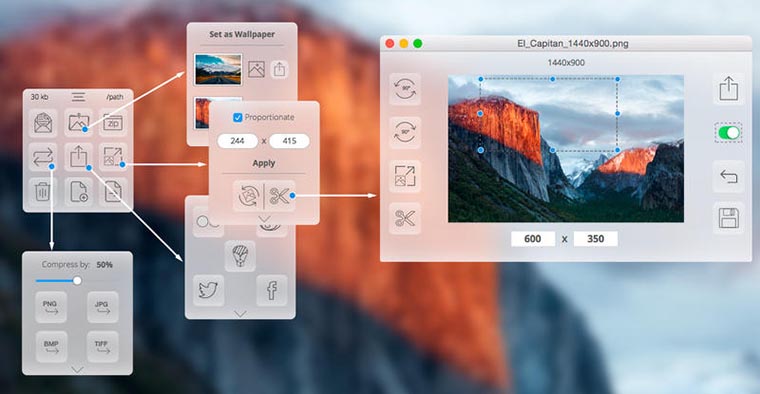Share via the Facebook icon

point(271,290)
